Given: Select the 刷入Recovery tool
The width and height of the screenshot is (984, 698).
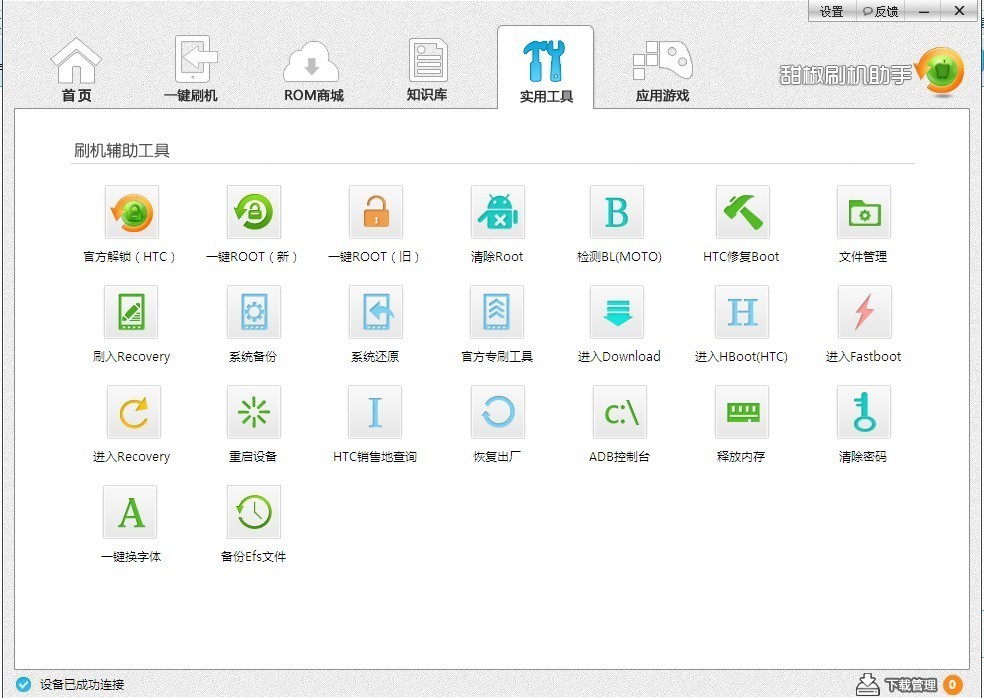Looking at the screenshot, I should tap(132, 312).
